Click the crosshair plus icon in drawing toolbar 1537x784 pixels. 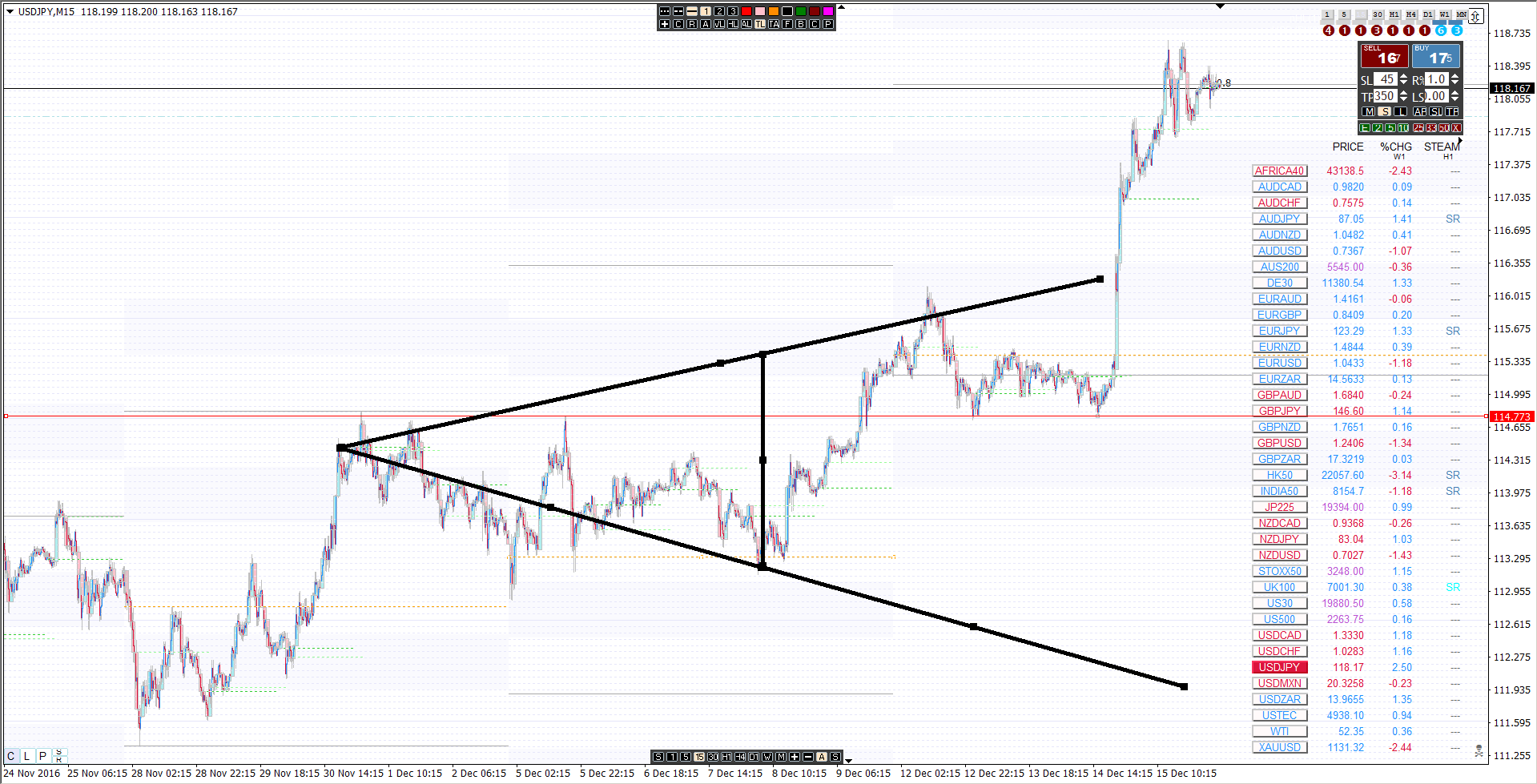click(665, 24)
